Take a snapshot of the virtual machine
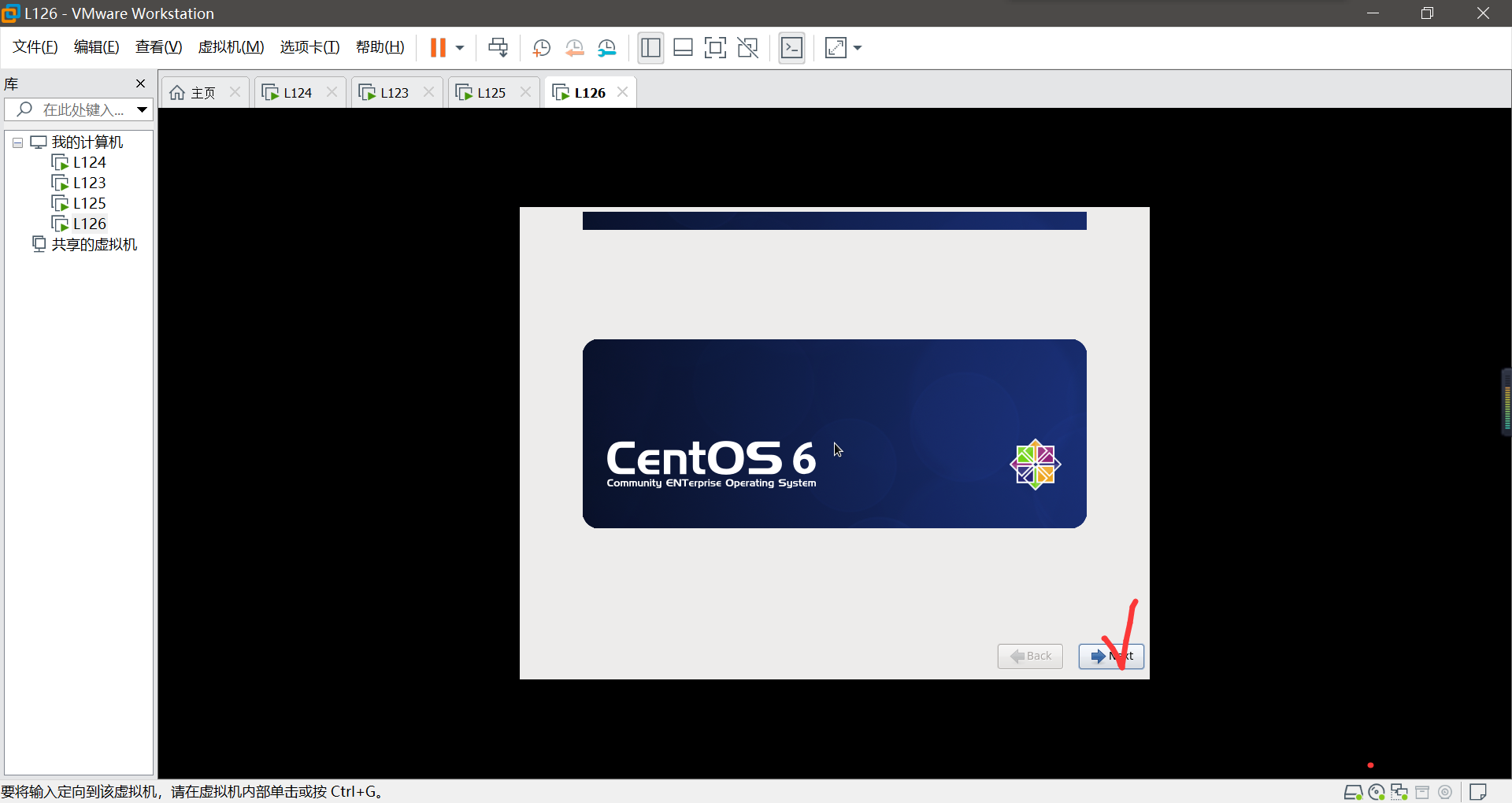This screenshot has width=1512, height=803. pyautogui.click(x=541, y=48)
